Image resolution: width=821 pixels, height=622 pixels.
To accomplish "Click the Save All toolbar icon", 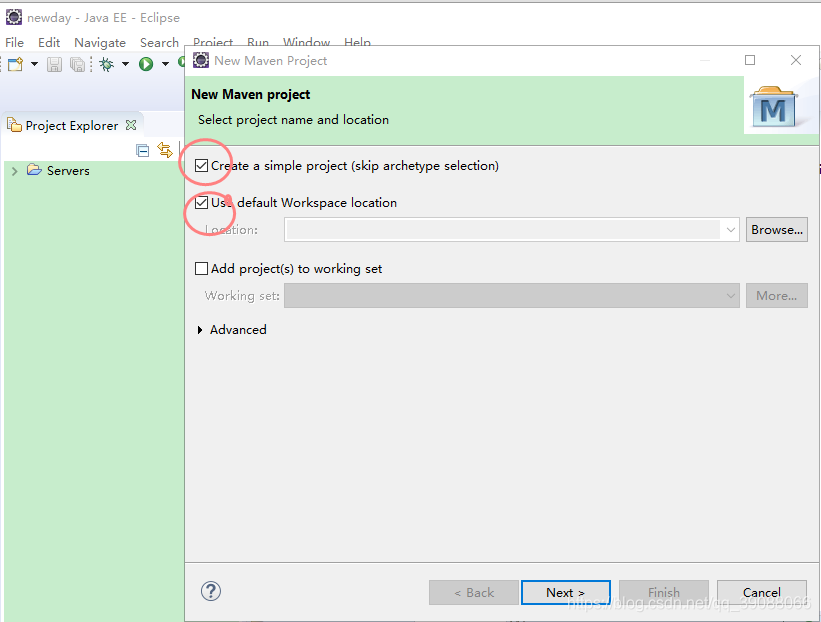I will (x=77, y=64).
